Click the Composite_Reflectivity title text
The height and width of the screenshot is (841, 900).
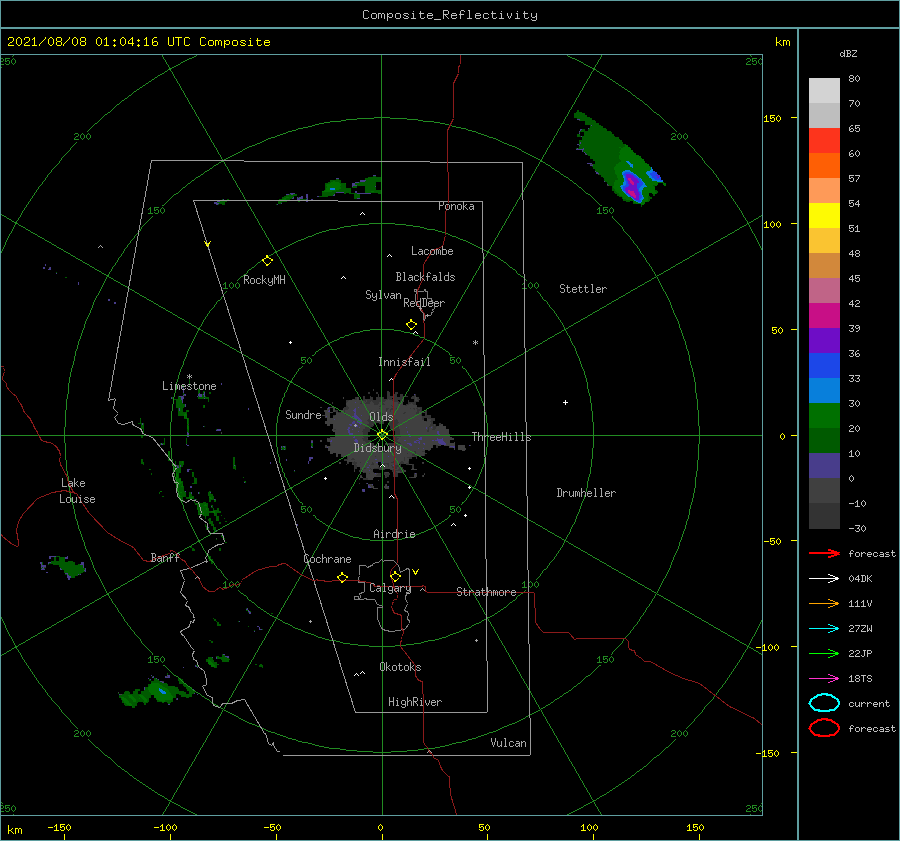click(x=450, y=15)
